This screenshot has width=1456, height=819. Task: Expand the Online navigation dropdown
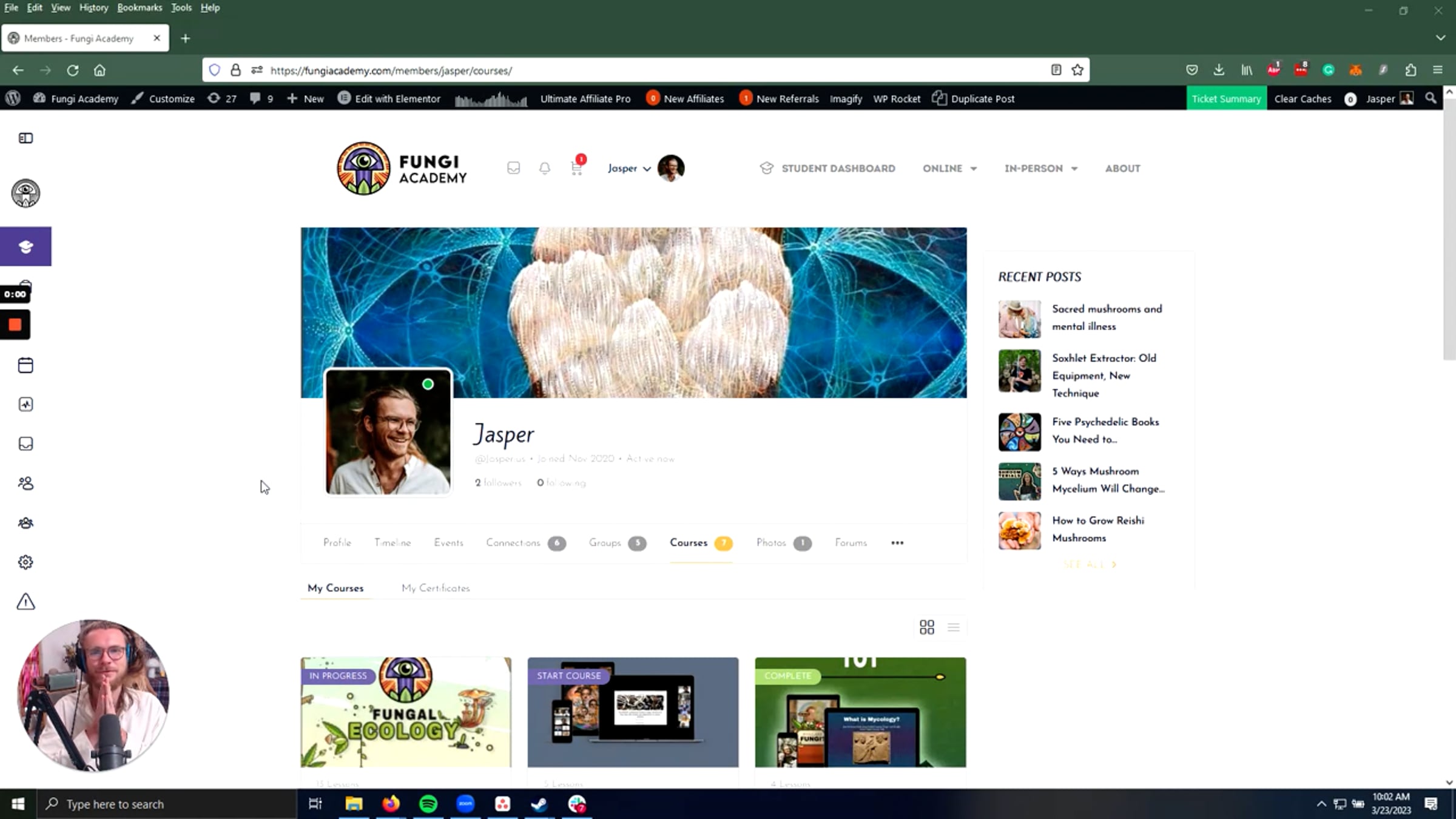tap(949, 169)
